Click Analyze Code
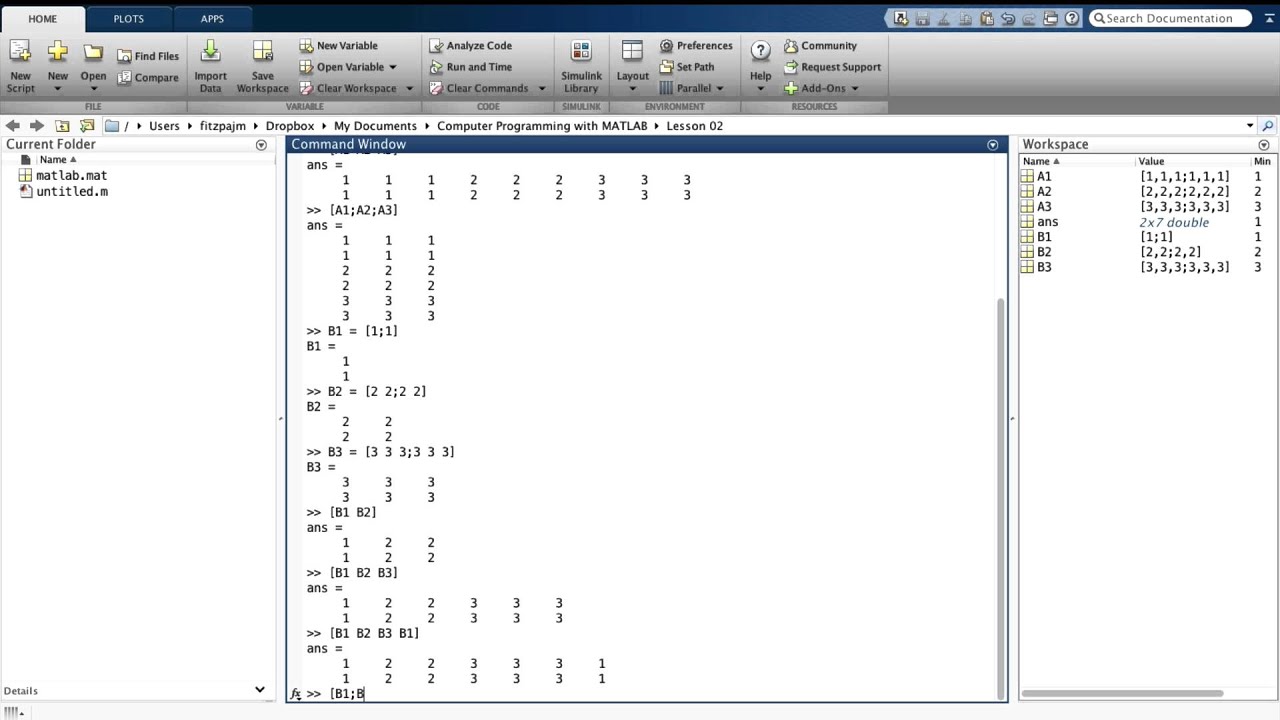Image resolution: width=1280 pixels, height=720 pixels. point(470,45)
